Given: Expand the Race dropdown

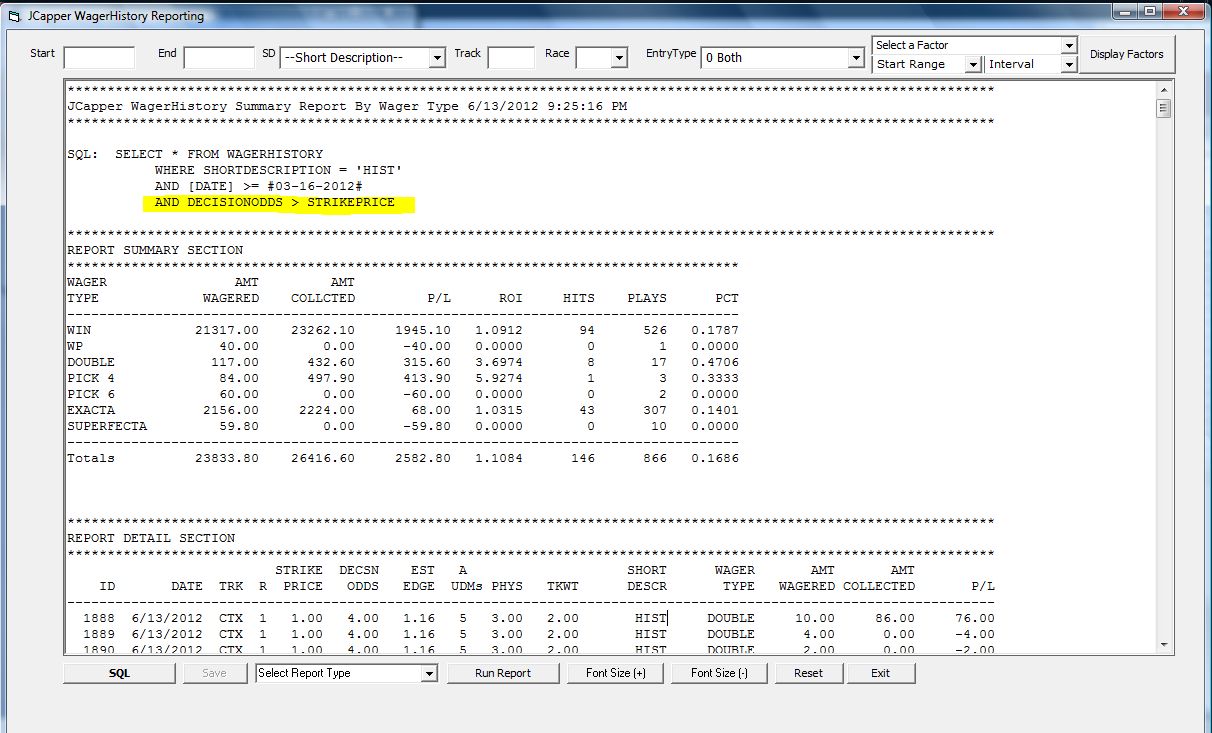Looking at the screenshot, I should (x=619, y=59).
